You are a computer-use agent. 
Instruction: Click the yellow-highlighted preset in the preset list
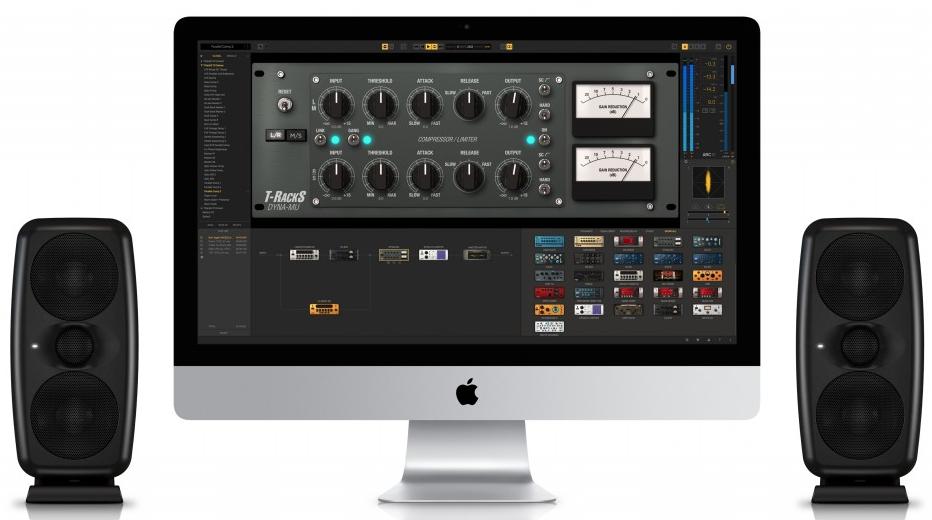click(x=213, y=191)
